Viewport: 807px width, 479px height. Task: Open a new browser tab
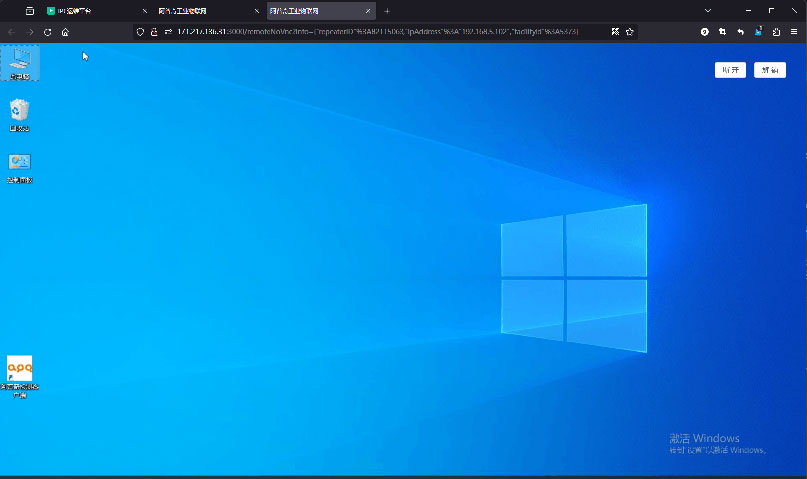(x=387, y=11)
